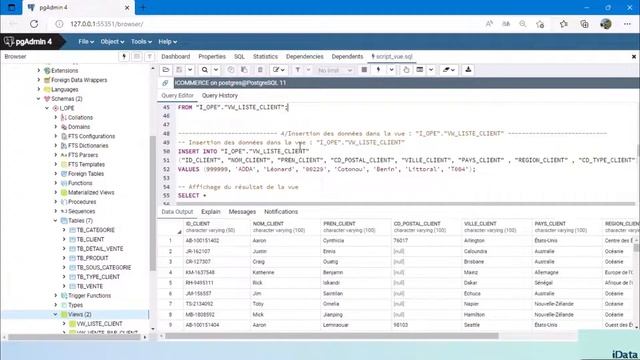Click the Save File toolbar icon
640x360 pixels.
[x=179, y=70]
